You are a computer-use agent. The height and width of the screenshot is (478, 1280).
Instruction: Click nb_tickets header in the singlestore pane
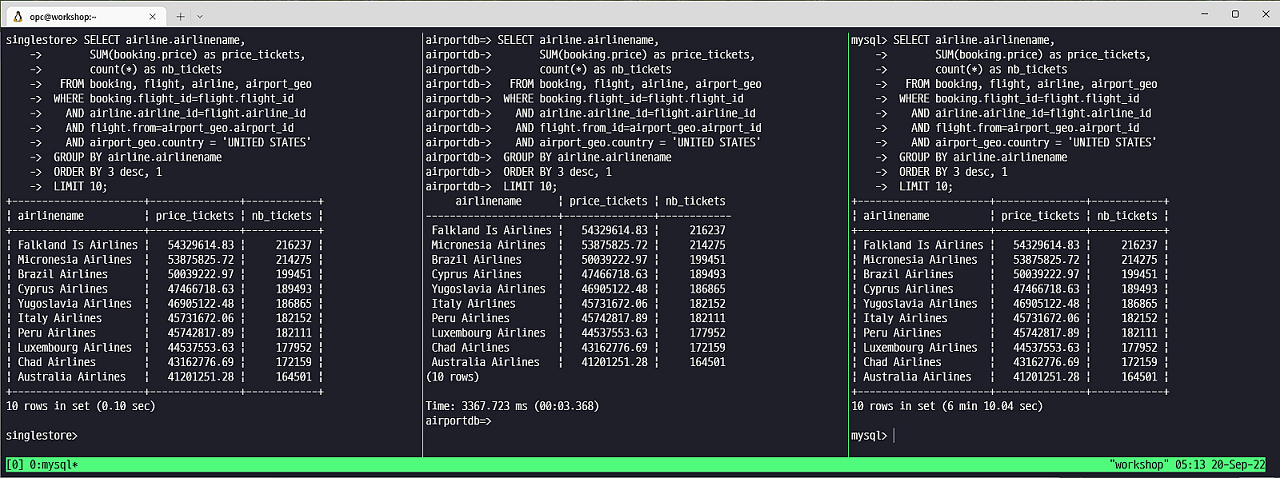tap(283, 215)
